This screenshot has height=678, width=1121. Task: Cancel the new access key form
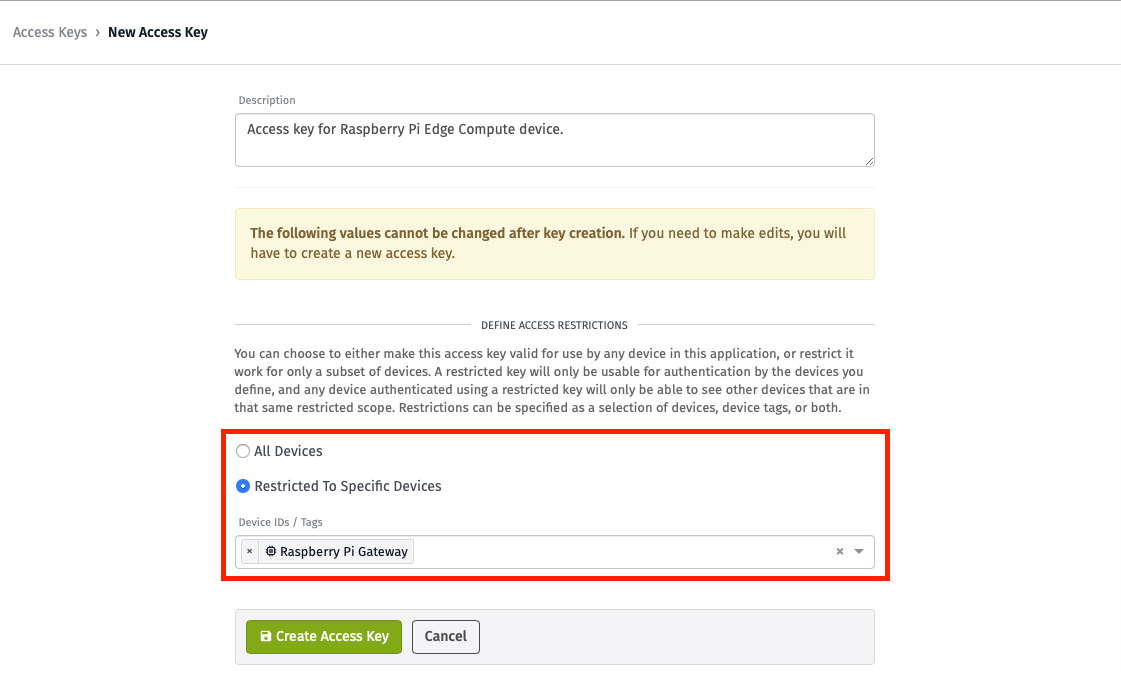[445, 637]
